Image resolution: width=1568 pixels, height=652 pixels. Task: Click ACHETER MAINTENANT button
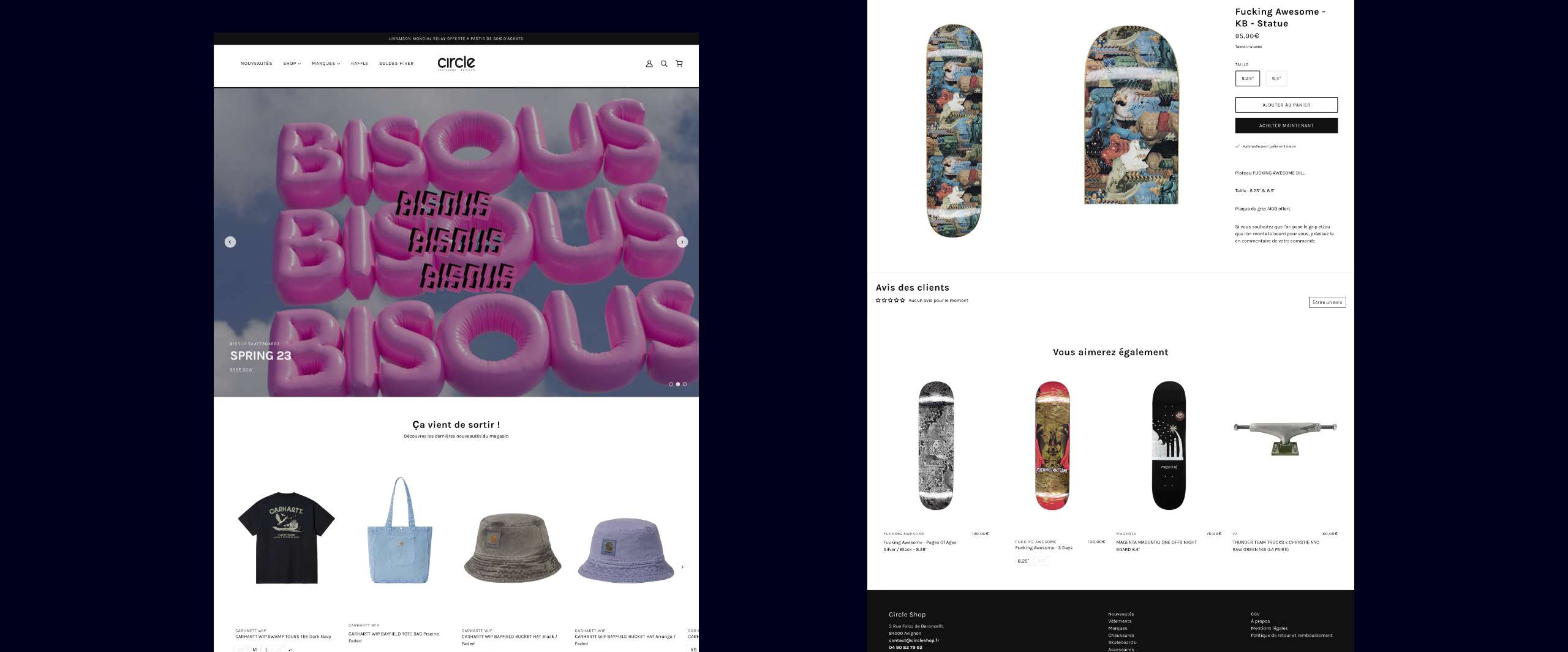click(x=1286, y=126)
